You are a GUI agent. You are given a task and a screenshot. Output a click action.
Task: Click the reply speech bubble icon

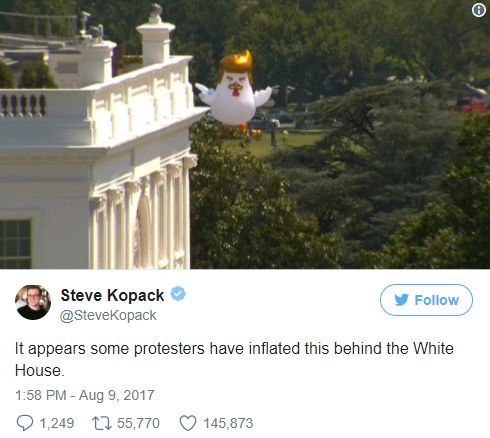pos(25,423)
